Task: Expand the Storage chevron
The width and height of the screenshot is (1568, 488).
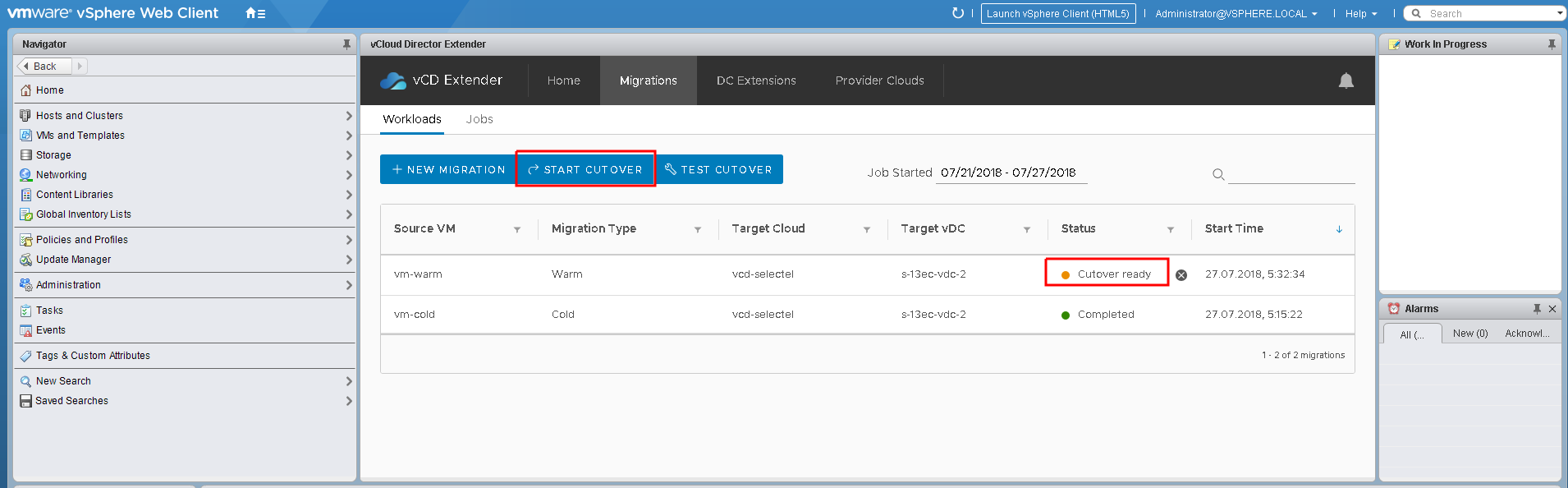Action: click(x=349, y=155)
